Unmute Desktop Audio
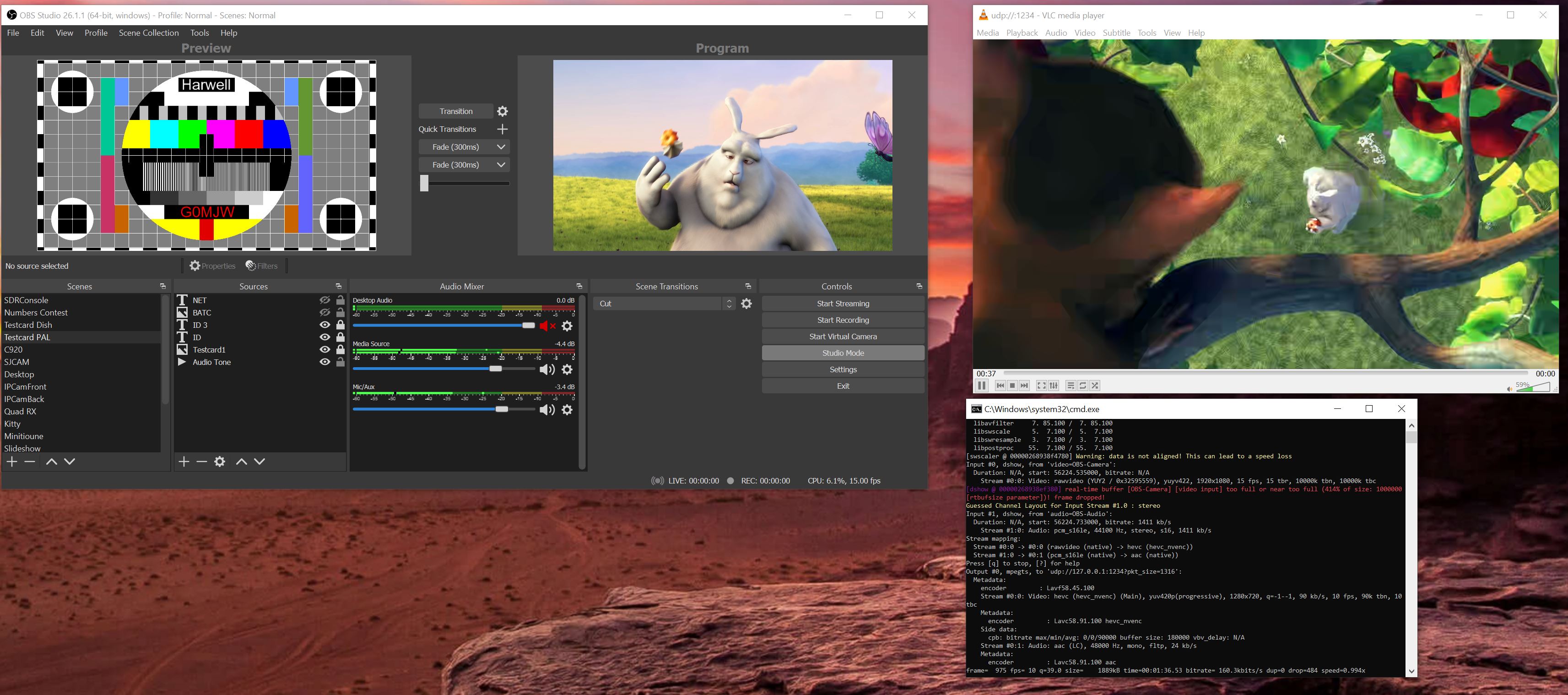 [547, 326]
